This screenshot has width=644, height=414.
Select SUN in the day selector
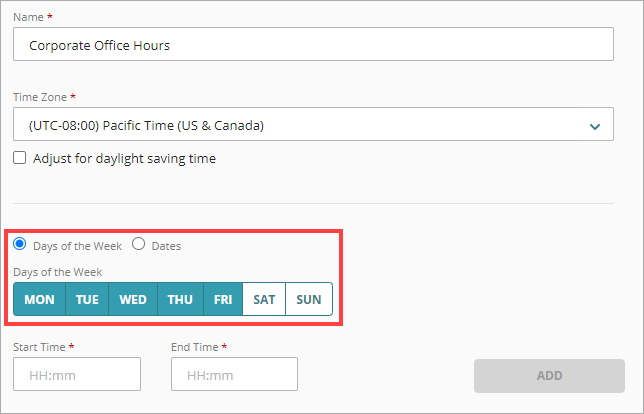[x=308, y=300]
